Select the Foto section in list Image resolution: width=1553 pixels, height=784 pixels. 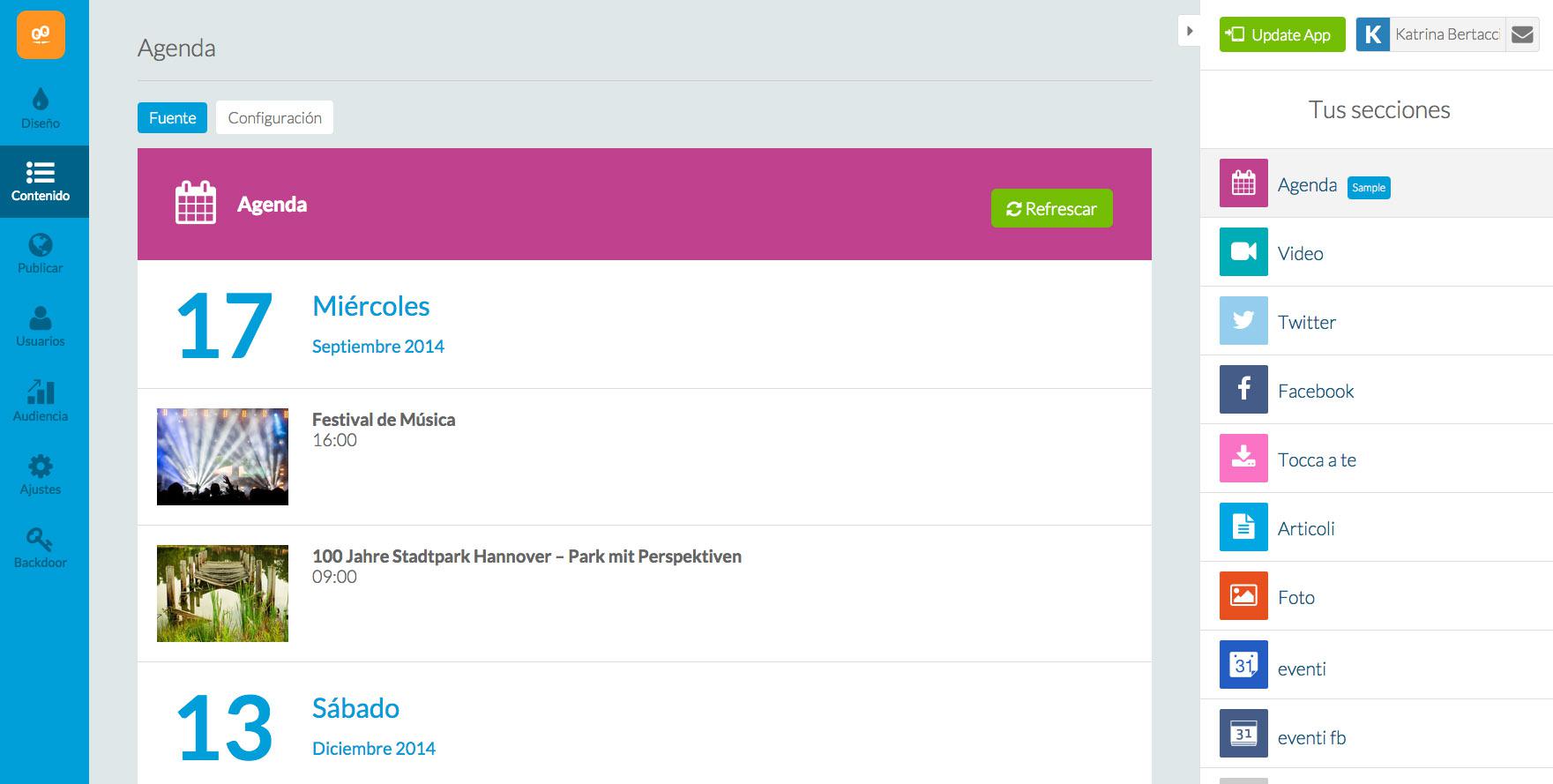pyautogui.click(x=1295, y=597)
